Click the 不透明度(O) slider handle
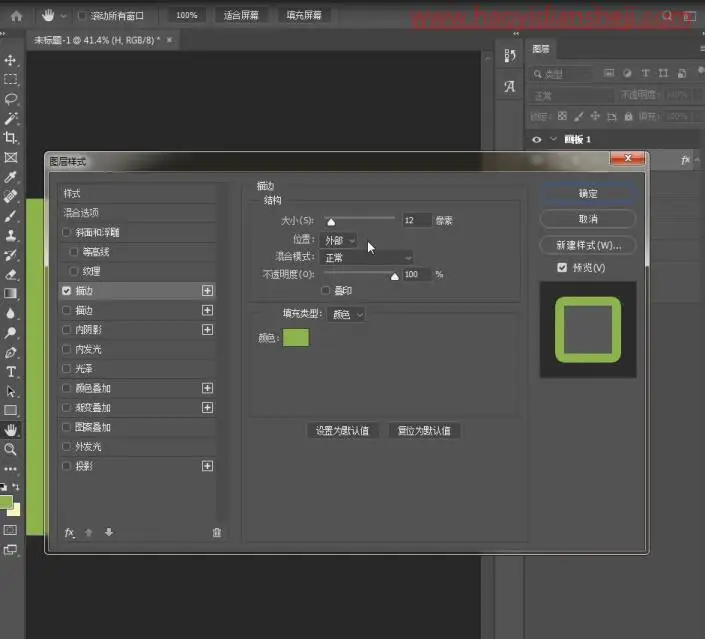Viewport: 705px width, 639px height. pyautogui.click(x=394, y=276)
